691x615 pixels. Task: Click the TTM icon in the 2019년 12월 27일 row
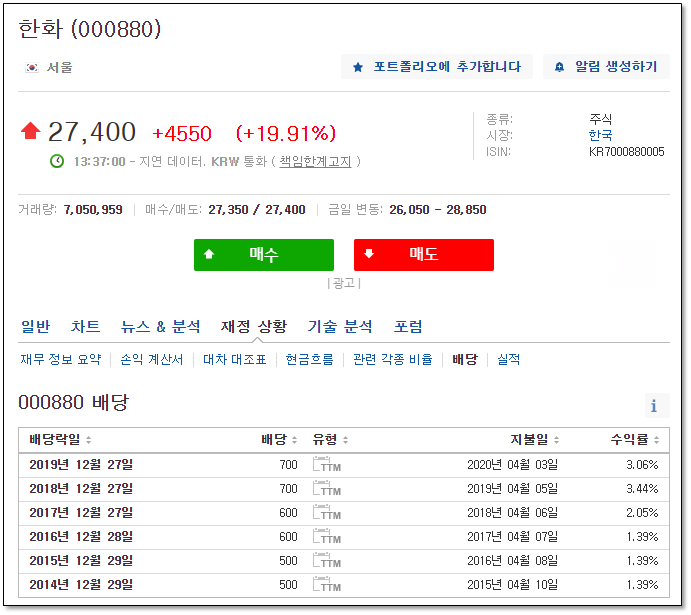327,464
